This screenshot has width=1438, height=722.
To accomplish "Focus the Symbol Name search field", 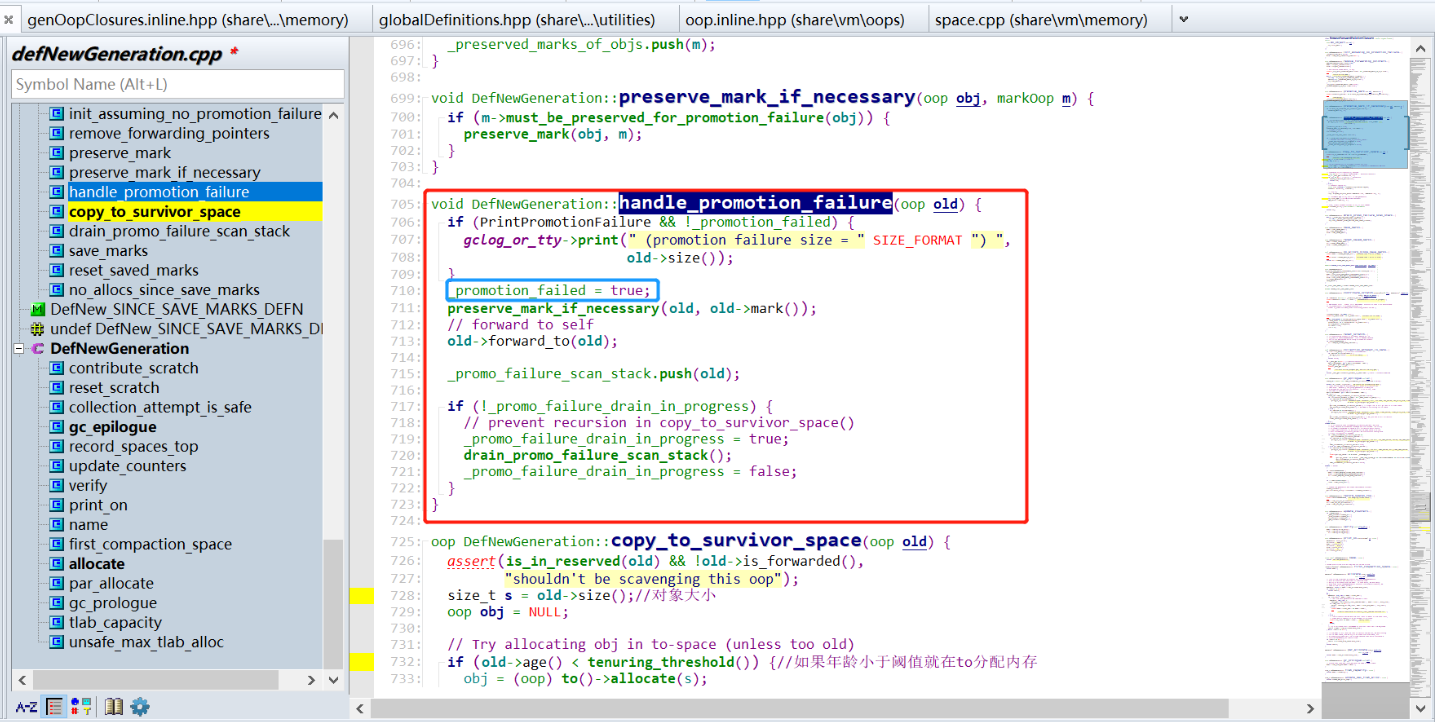I will tap(178, 84).
